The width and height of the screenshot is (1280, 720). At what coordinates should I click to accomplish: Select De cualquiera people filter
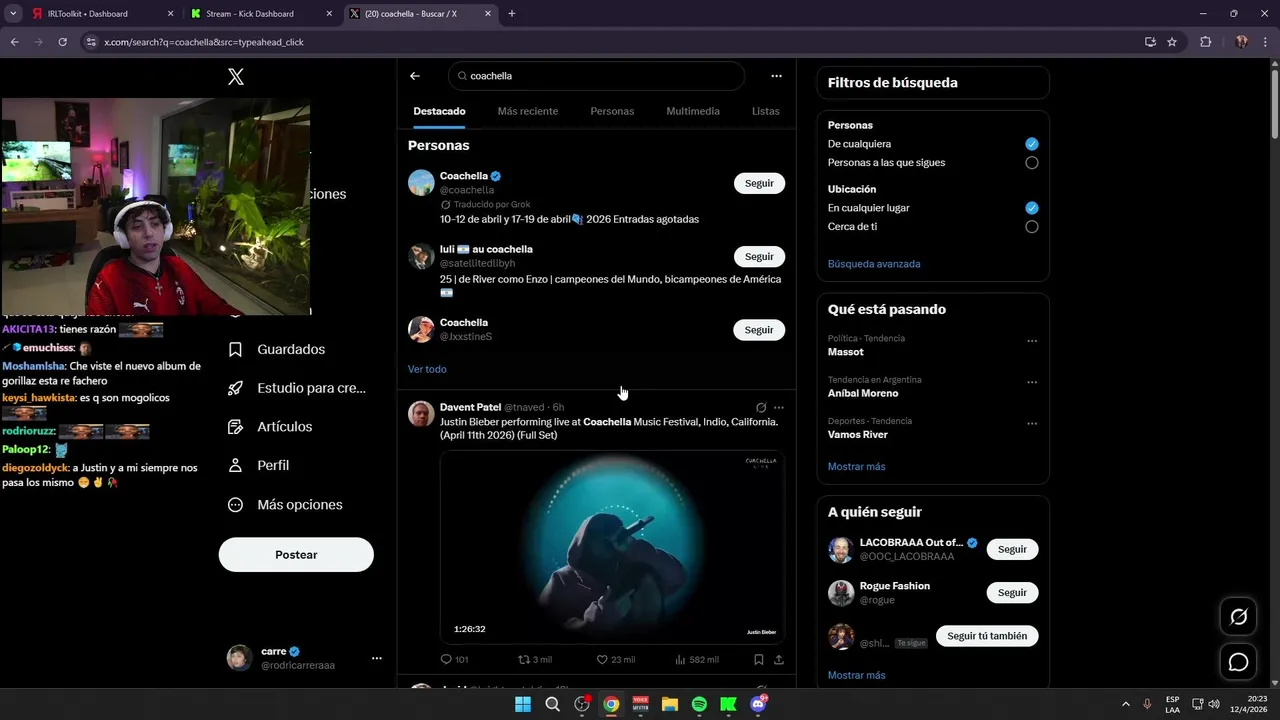[1032, 144]
